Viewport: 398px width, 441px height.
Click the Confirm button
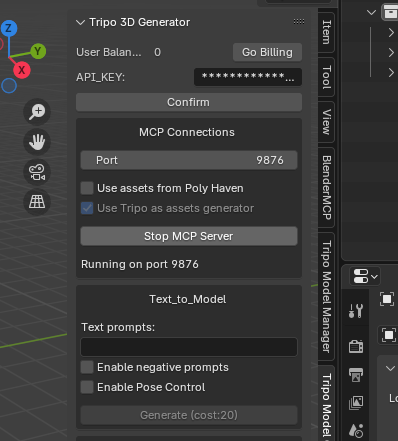click(x=189, y=102)
